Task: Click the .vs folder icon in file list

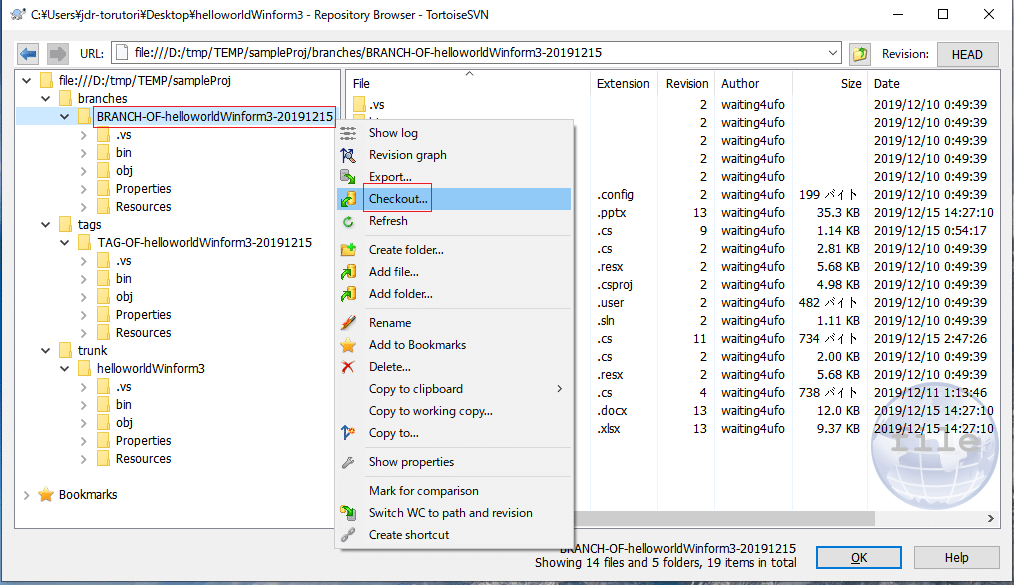Action: coord(360,104)
